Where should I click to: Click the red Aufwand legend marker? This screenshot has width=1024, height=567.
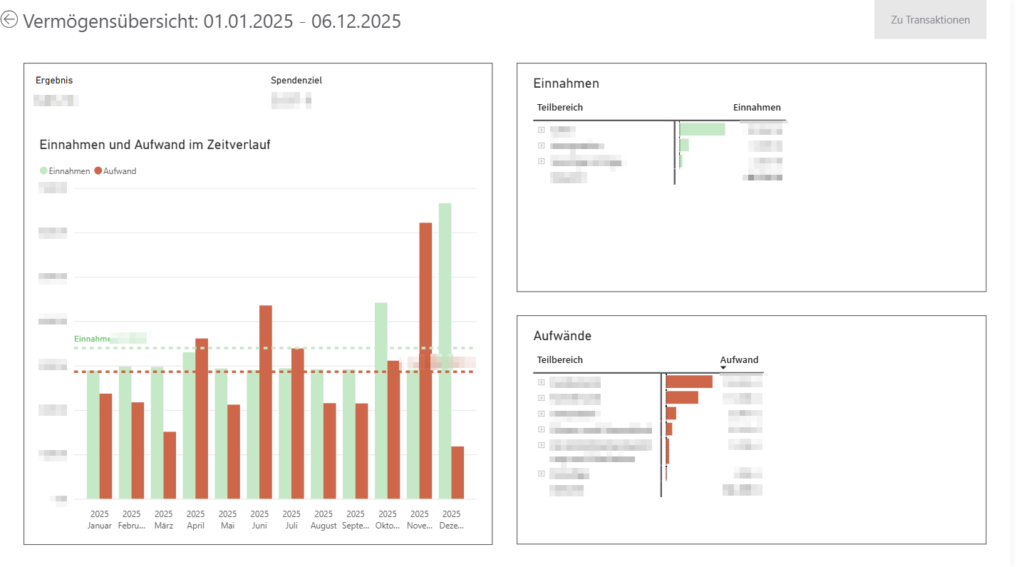coord(98,171)
